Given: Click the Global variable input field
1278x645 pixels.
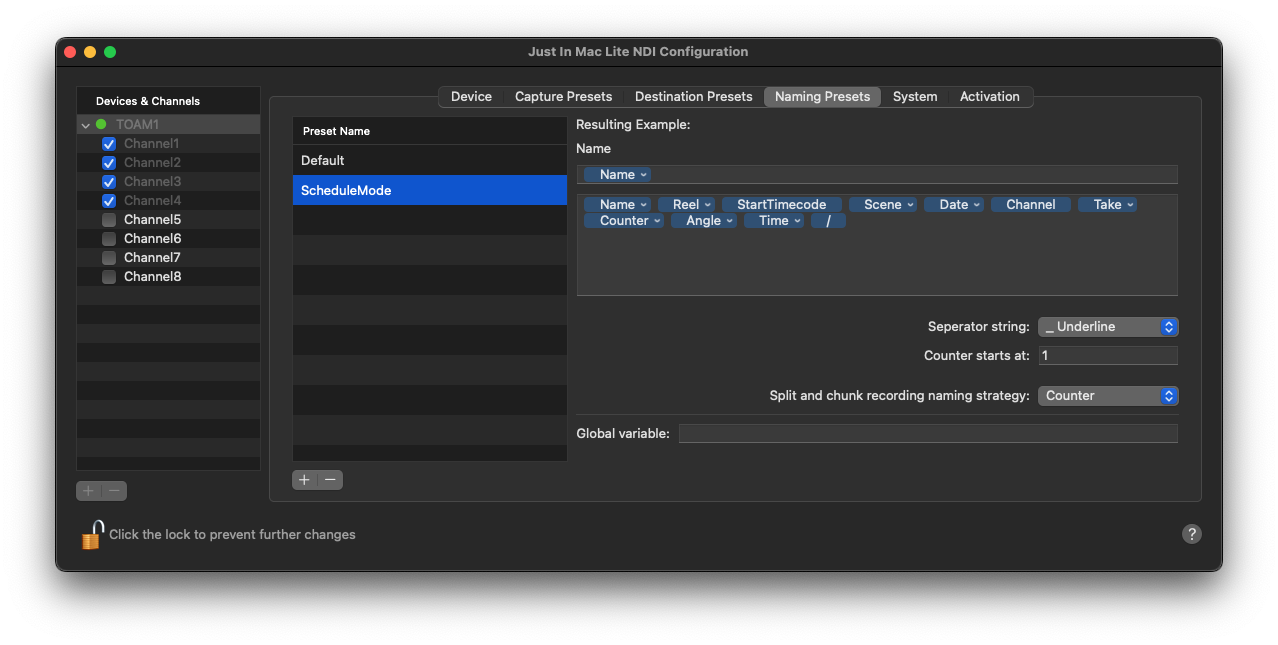Looking at the screenshot, I should pyautogui.click(x=928, y=434).
